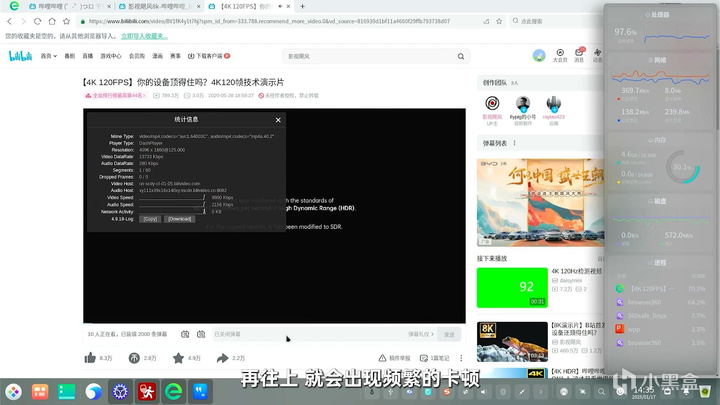Like the video with the thumbs-up icon
Image resolution: width=720 pixels, height=405 pixels.
pyautogui.click(x=90, y=358)
